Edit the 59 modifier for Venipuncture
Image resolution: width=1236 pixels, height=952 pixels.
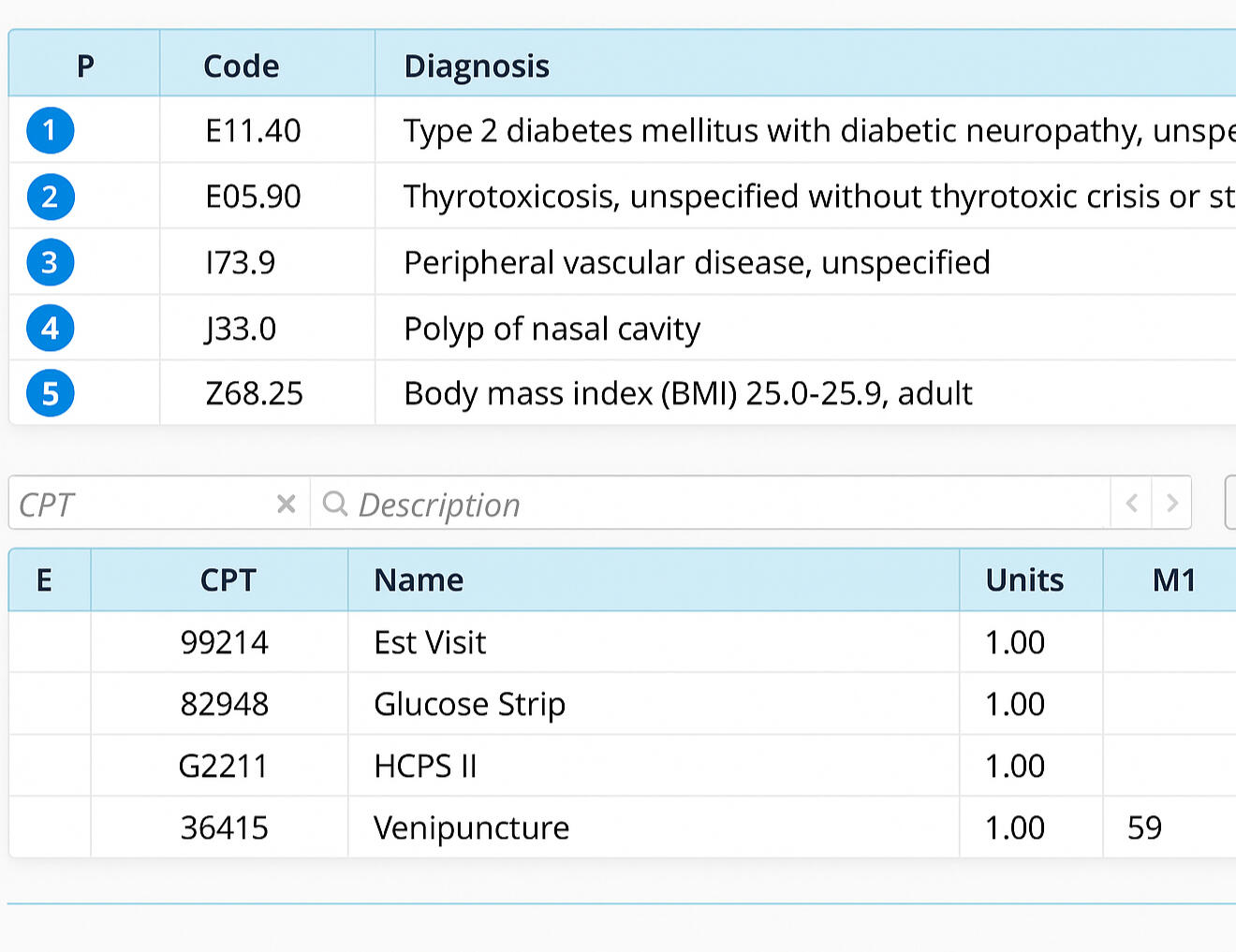(x=1144, y=828)
